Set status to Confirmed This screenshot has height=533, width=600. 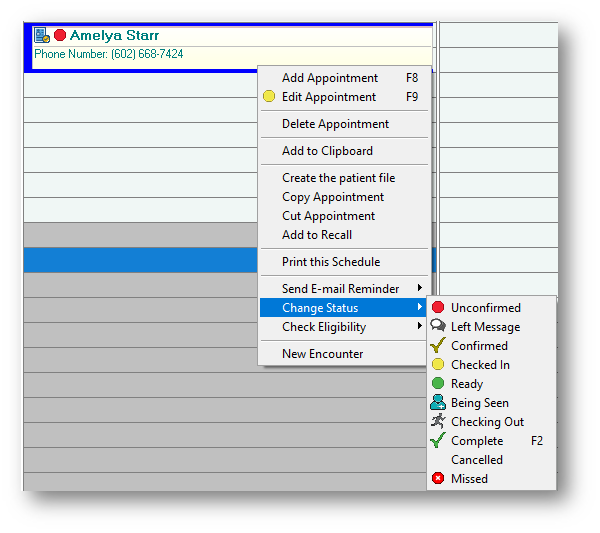tap(491, 346)
